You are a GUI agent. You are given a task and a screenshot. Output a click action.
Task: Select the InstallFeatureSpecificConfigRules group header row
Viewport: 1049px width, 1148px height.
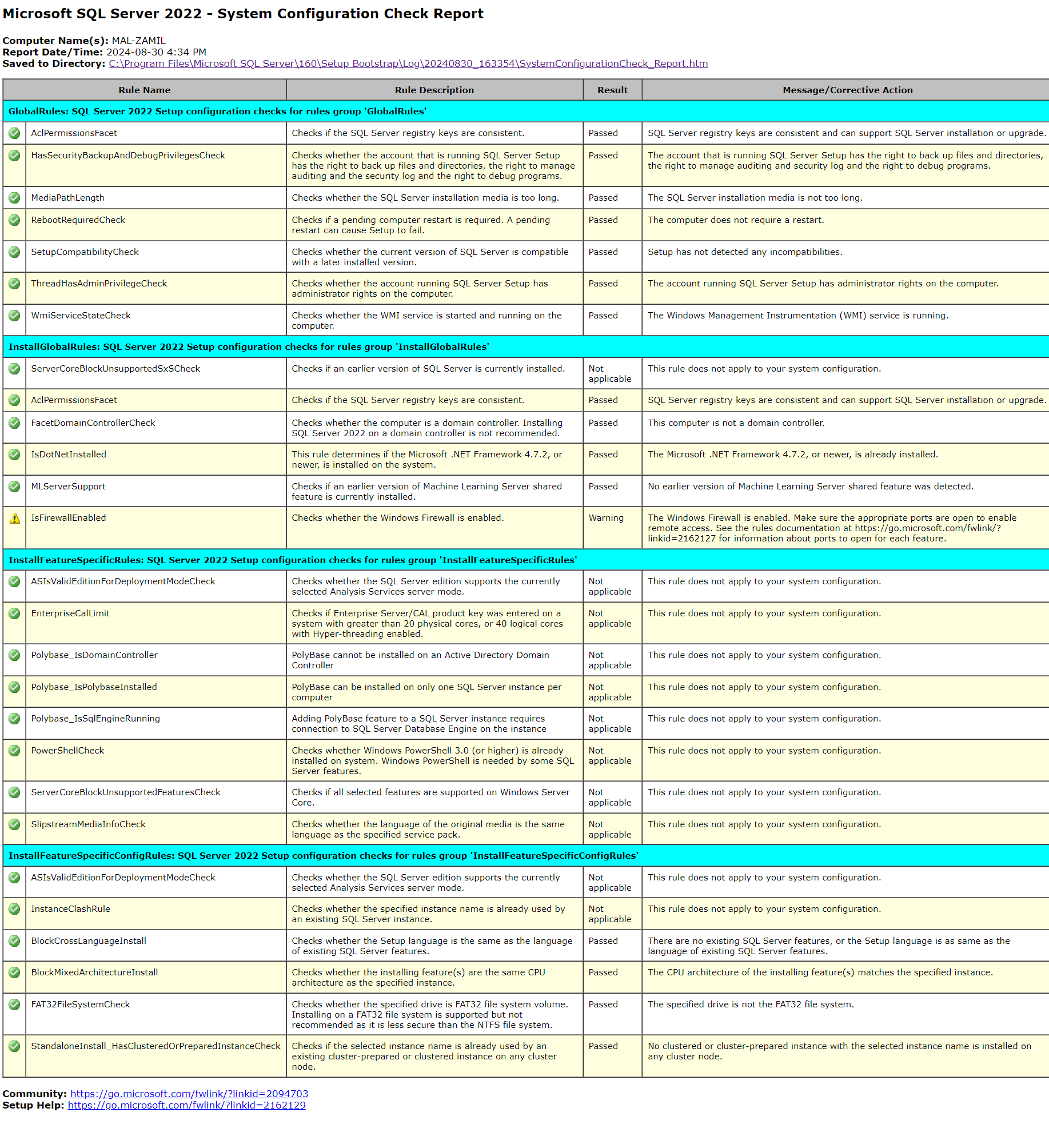click(526, 856)
